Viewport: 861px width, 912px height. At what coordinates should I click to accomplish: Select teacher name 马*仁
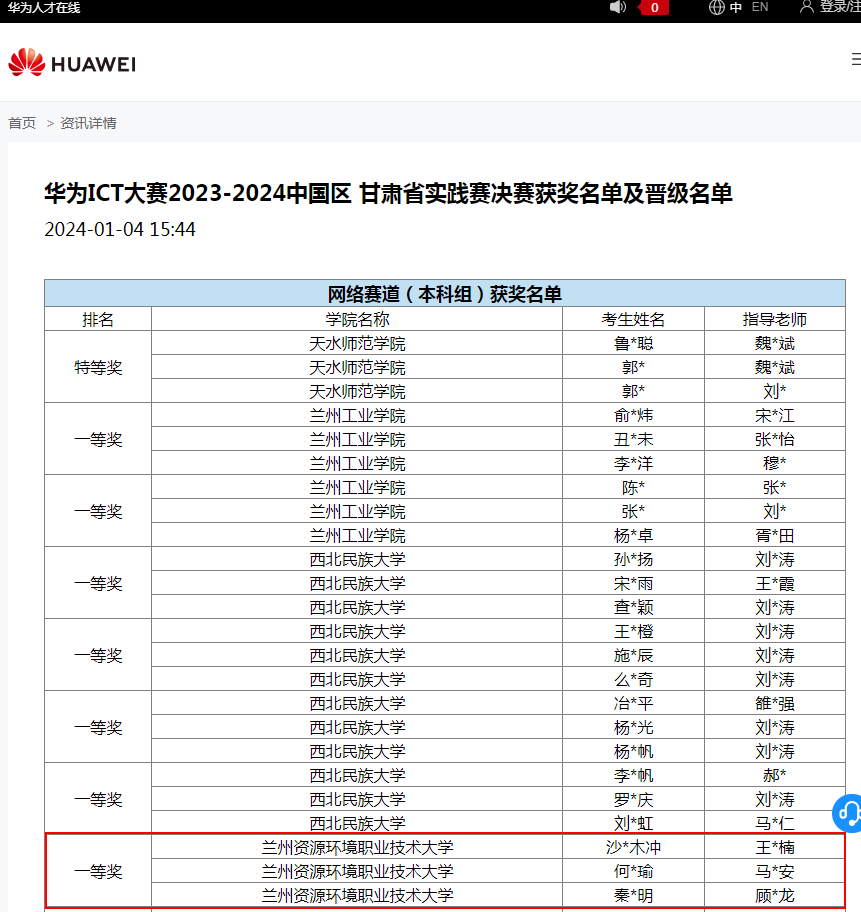(x=774, y=823)
